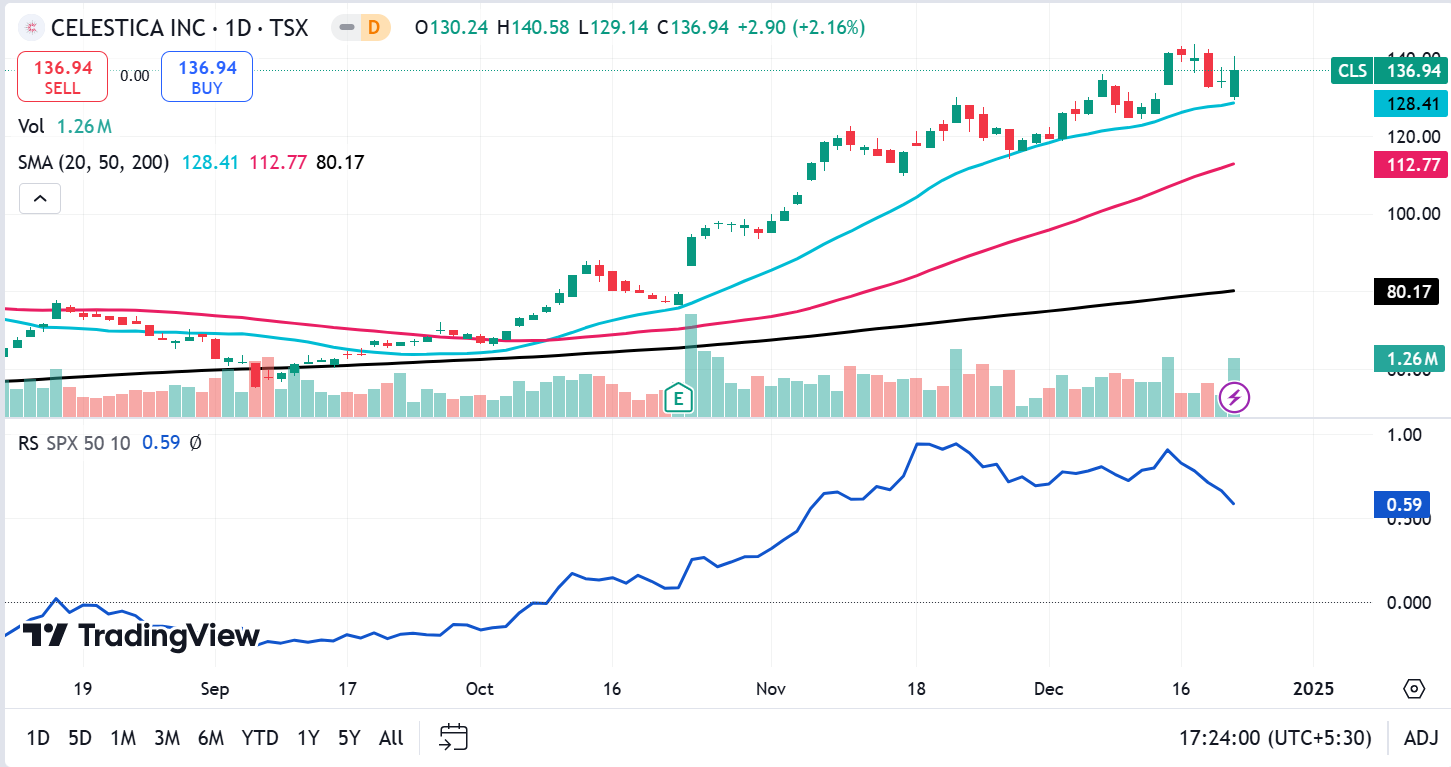
Task: Select the 1D time range
Action: point(38,738)
